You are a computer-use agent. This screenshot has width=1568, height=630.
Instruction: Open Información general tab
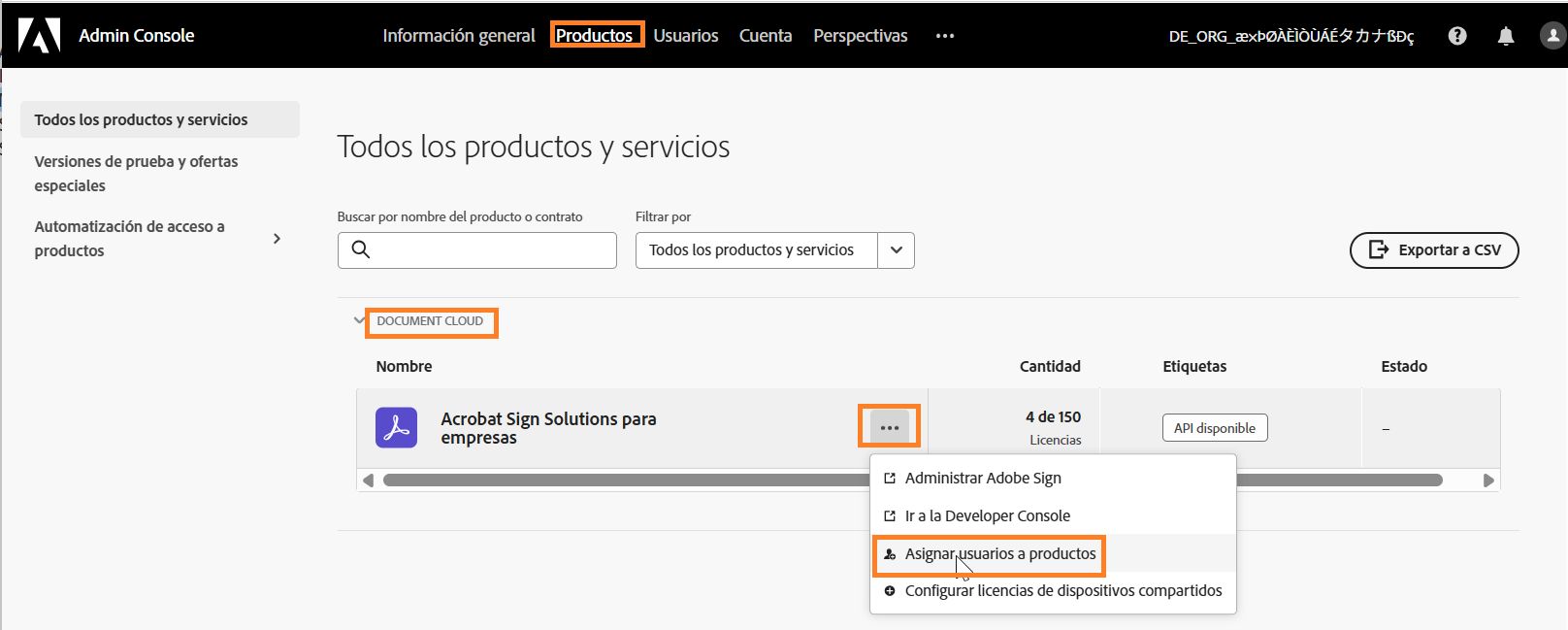[x=459, y=36]
